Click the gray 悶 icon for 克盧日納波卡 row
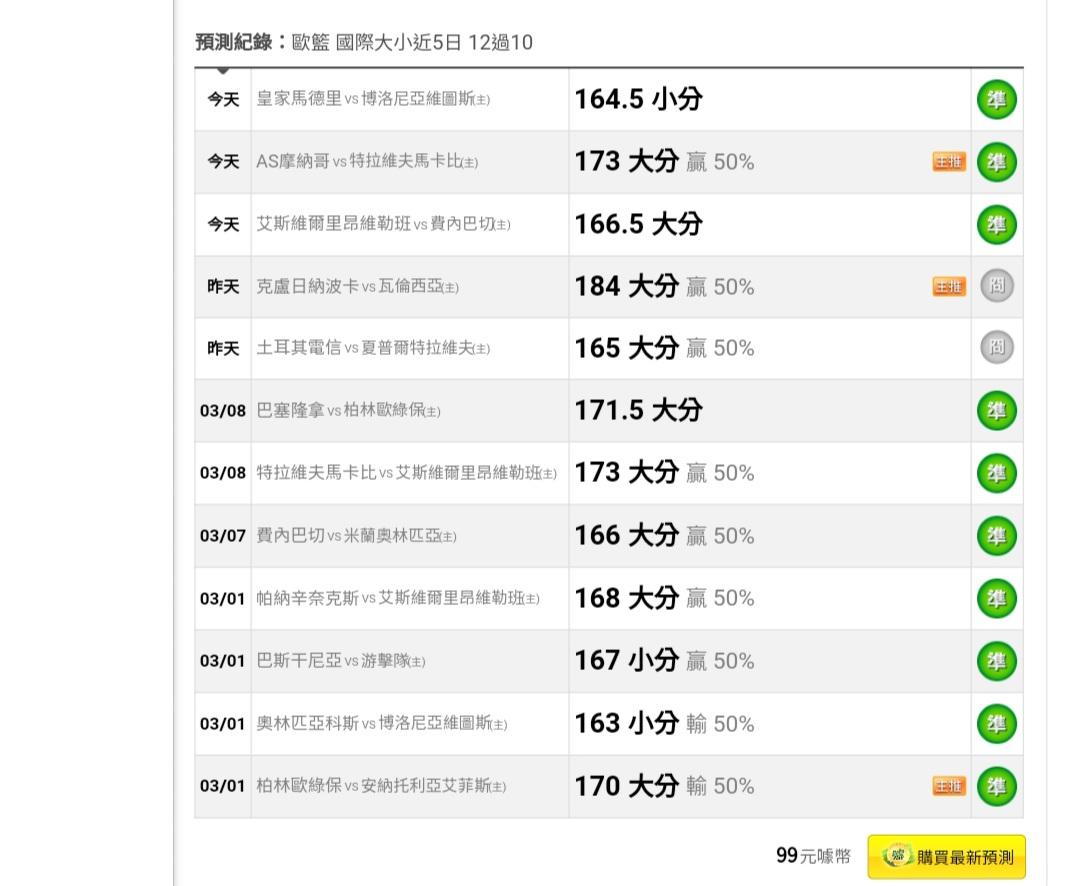Image resolution: width=1080 pixels, height=886 pixels. tap(996, 286)
